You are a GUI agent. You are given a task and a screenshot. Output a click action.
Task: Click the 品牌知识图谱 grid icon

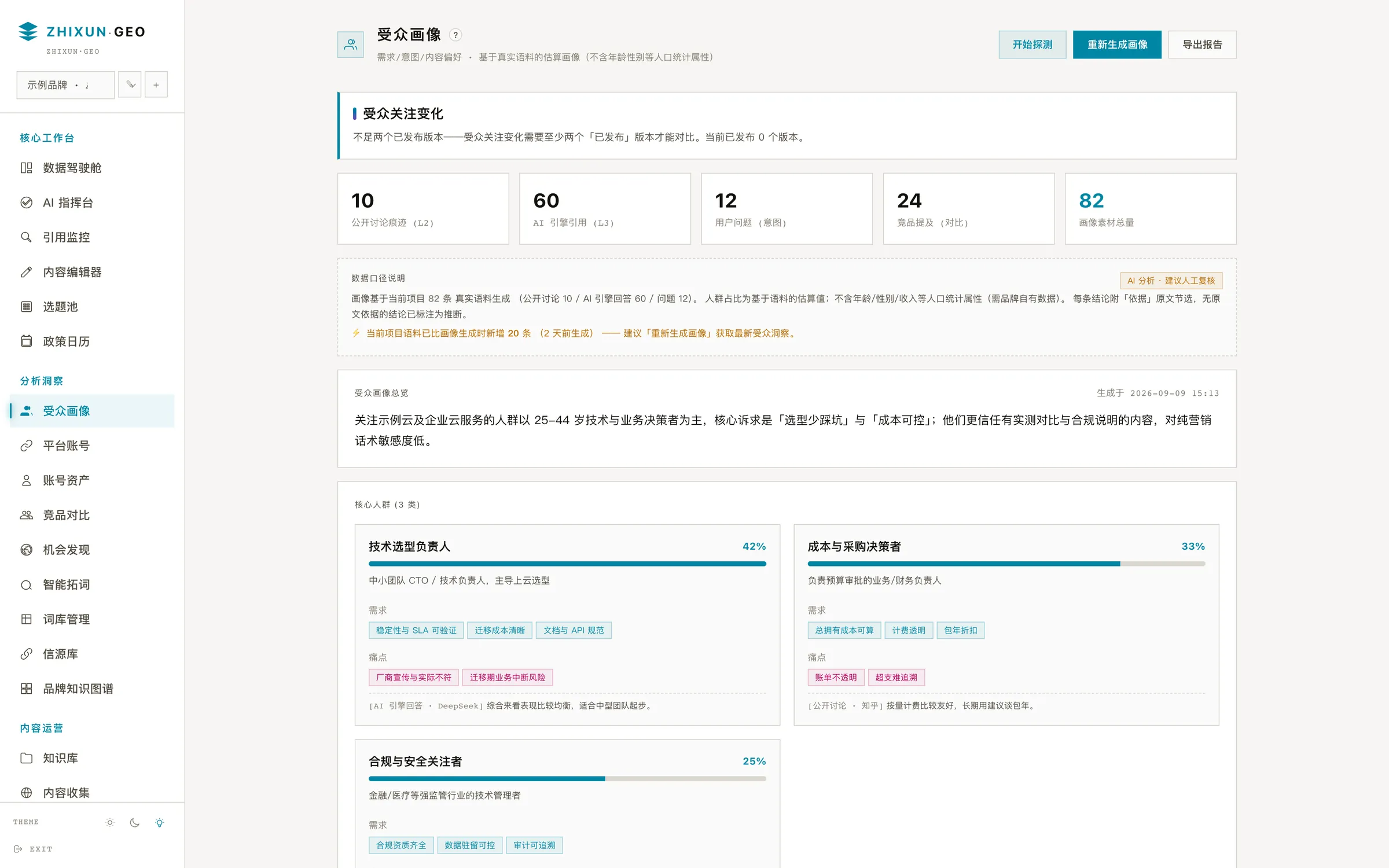coord(27,689)
